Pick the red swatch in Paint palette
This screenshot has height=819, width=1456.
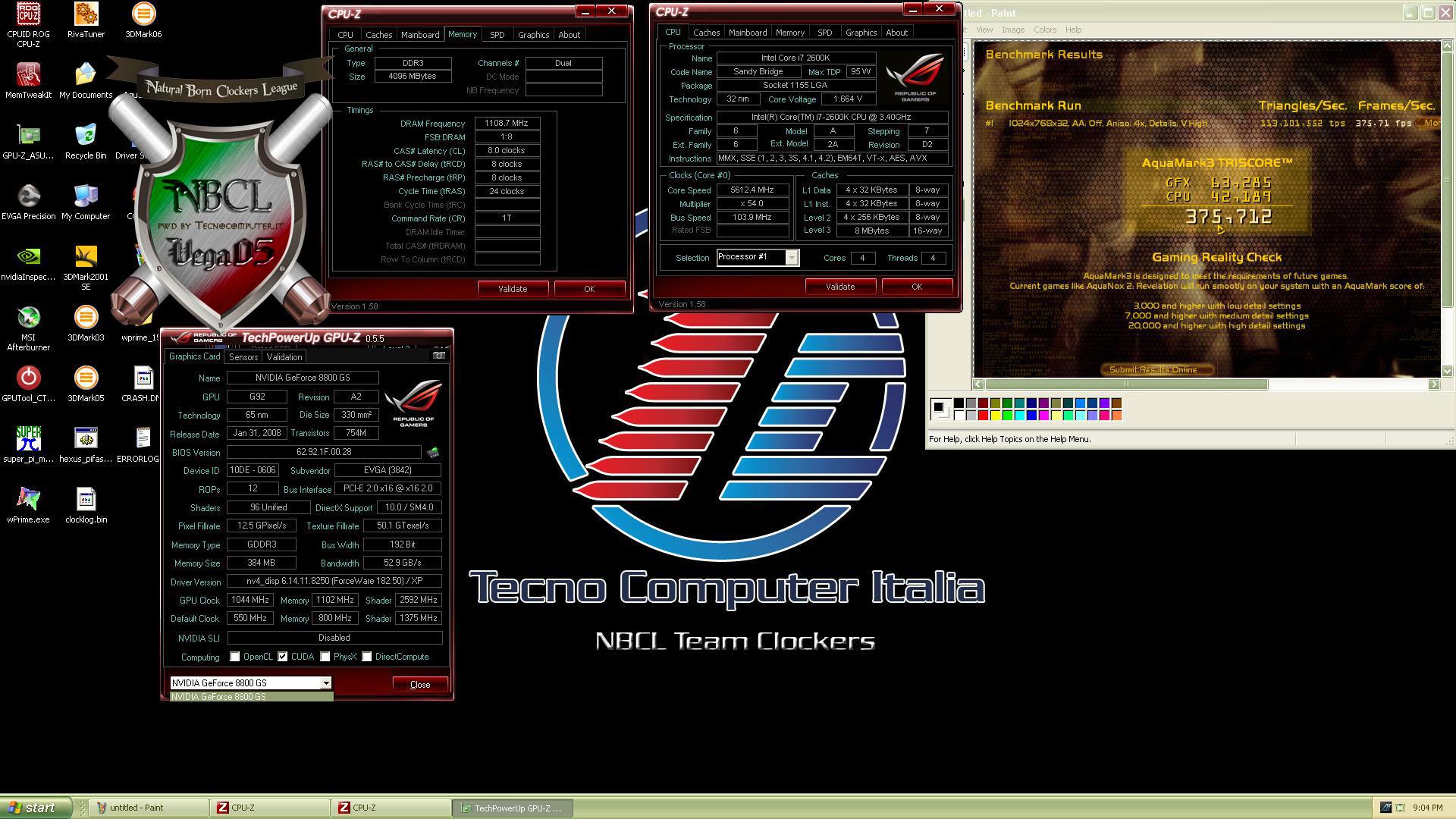[984, 415]
